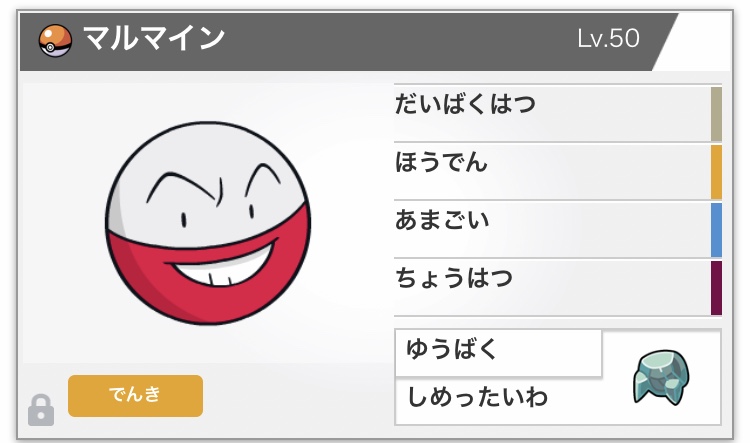This screenshot has height=443, width=750.
Task: Click the Pokémon name マルマイン
Action: tap(154, 38)
